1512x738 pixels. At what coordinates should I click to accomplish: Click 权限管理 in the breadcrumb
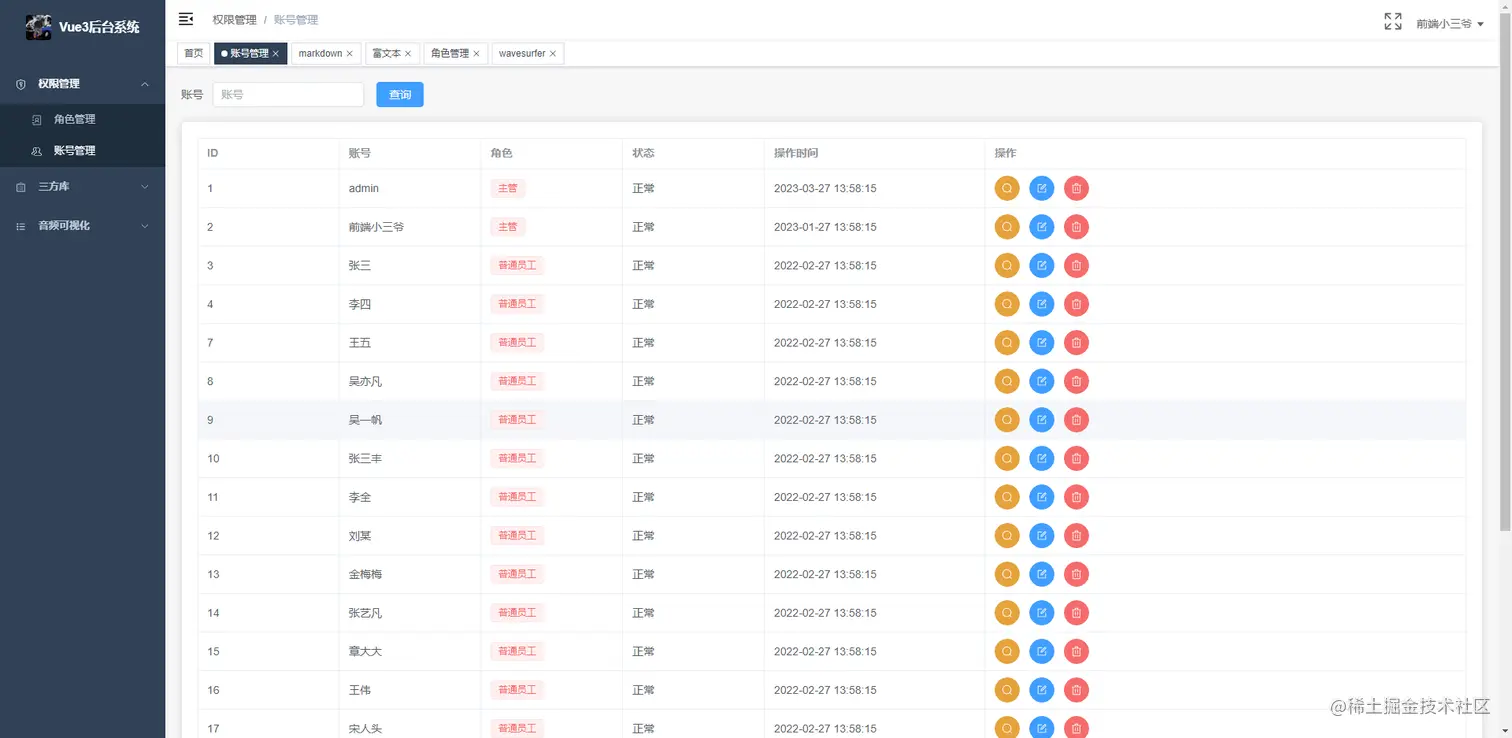tap(234, 20)
